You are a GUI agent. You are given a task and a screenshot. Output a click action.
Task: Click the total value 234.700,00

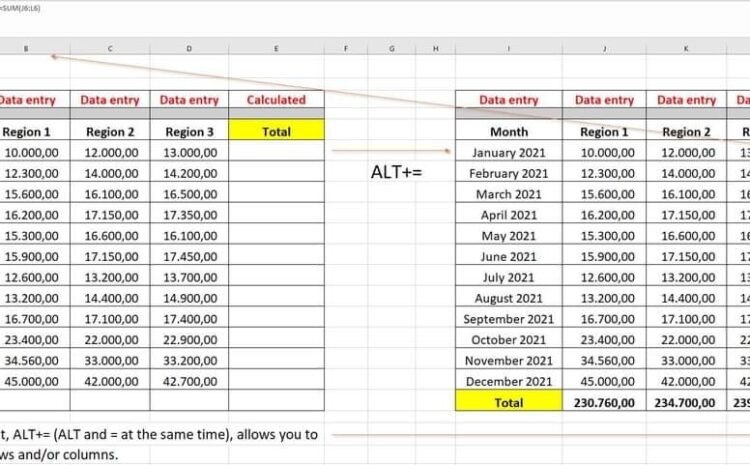click(x=686, y=402)
